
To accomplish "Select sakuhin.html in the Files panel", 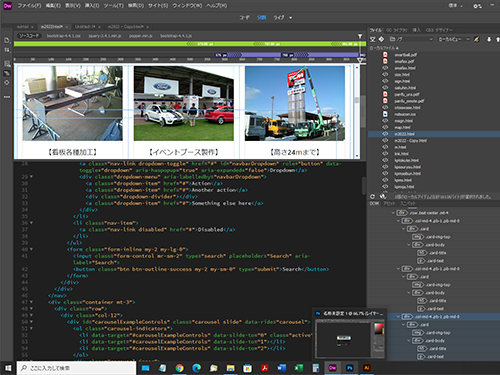I will pyautogui.click(x=405, y=88).
